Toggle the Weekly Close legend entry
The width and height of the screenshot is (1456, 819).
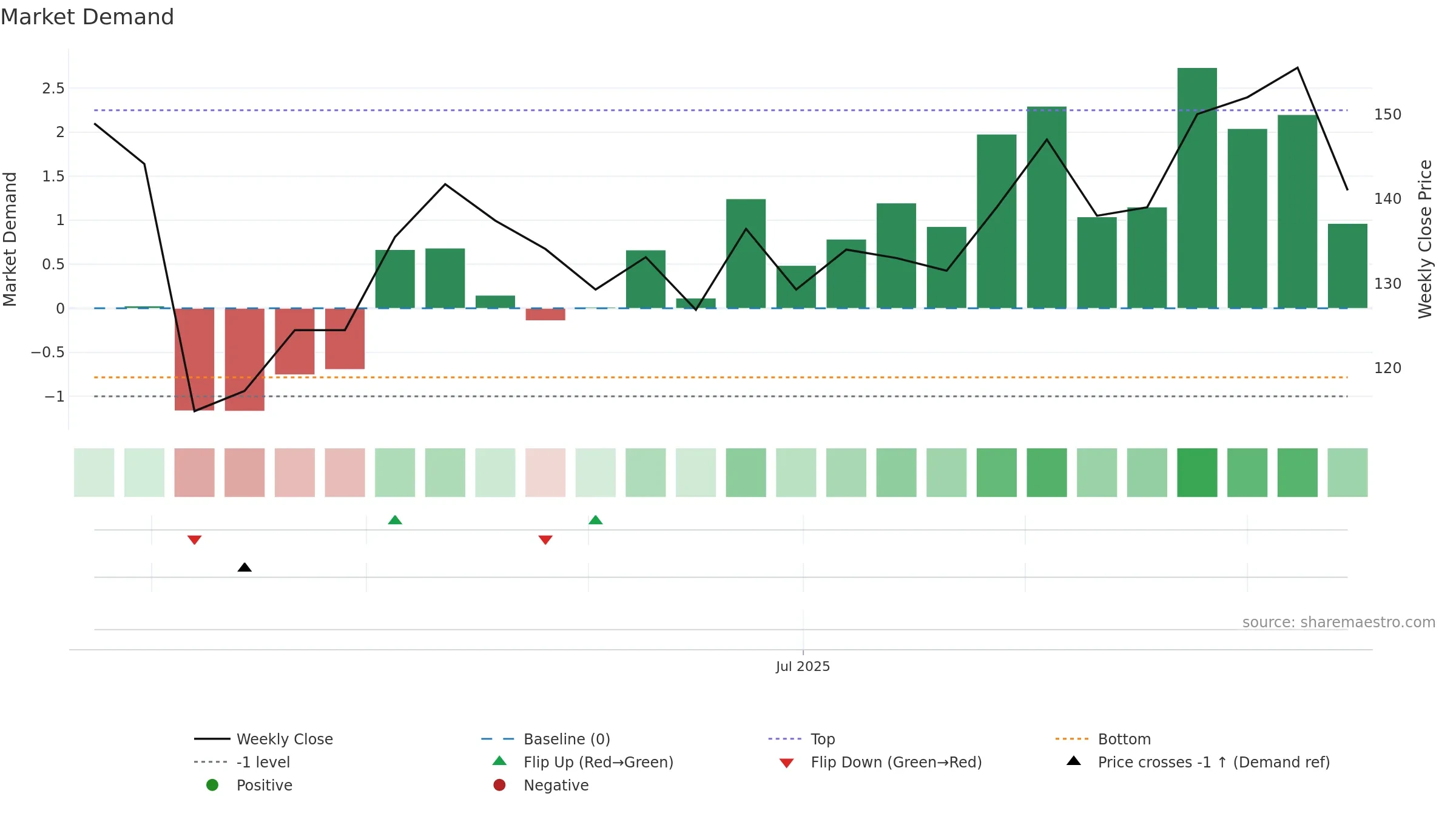(x=264, y=739)
